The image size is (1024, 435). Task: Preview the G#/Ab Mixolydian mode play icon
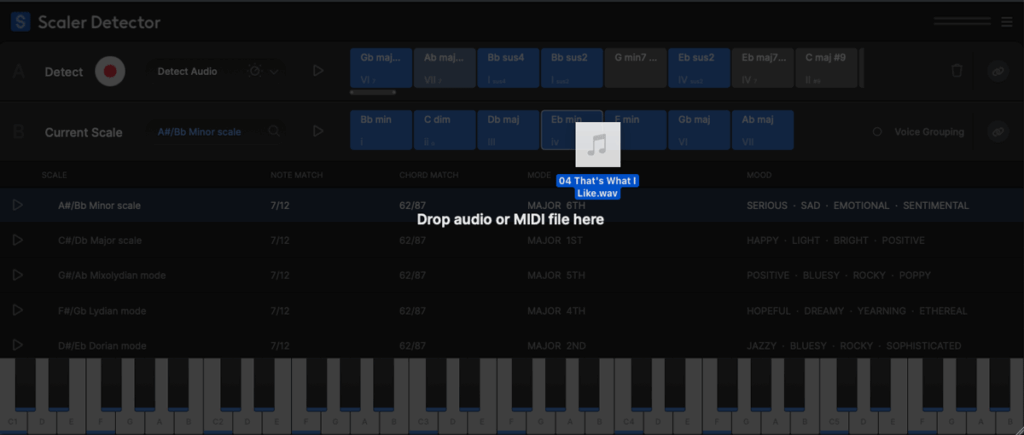coord(17,275)
